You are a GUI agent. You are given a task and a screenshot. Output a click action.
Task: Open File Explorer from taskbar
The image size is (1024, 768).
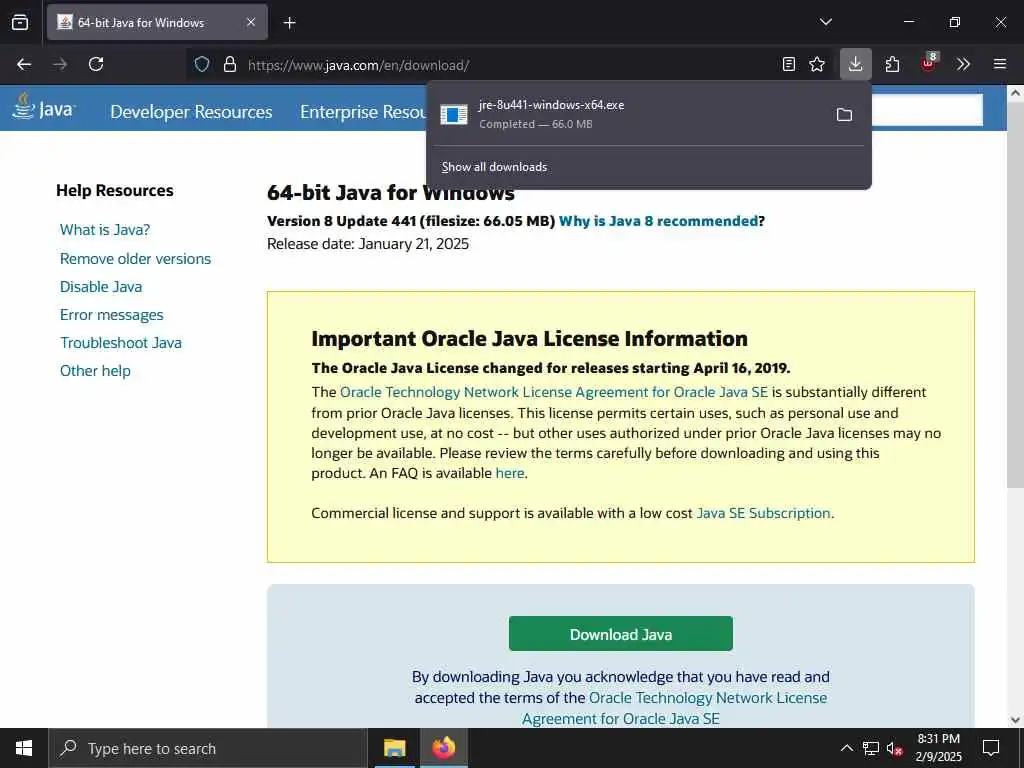(394, 748)
